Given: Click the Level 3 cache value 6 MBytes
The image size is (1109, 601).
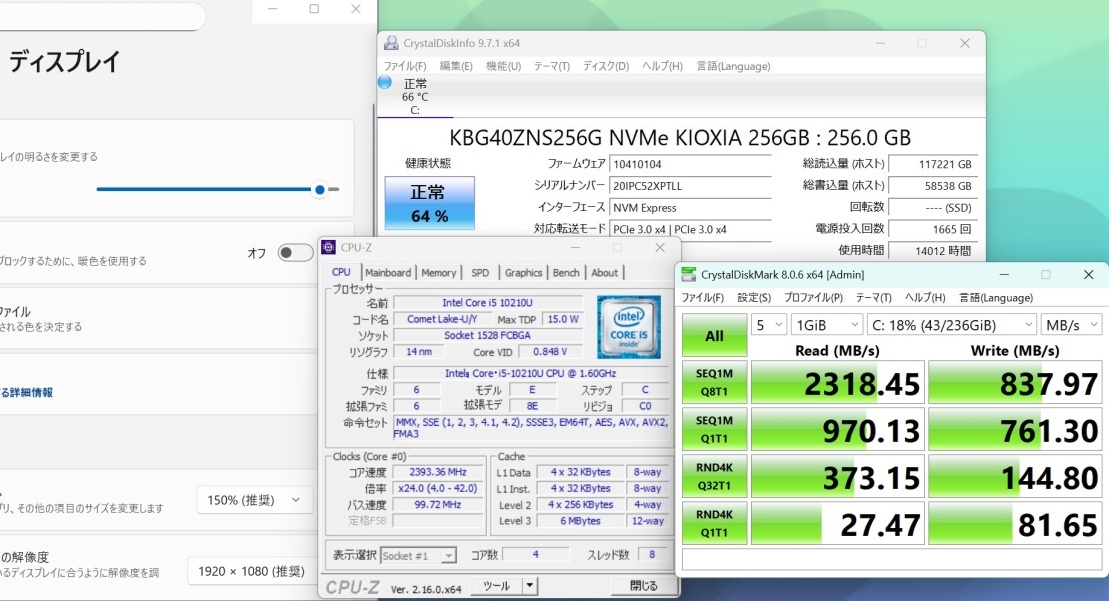Looking at the screenshot, I should click(x=580, y=520).
